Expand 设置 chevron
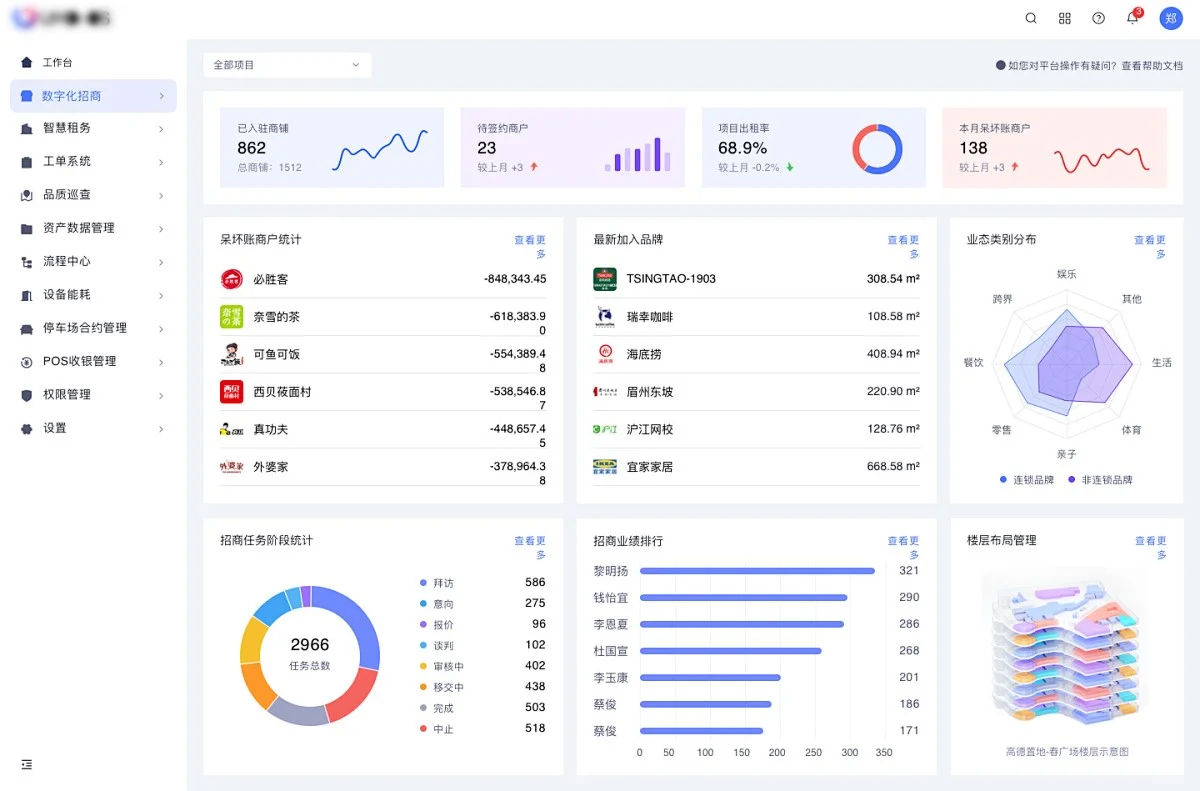This screenshot has width=1200, height=791. pyautogui.click(x=161, y=429)
